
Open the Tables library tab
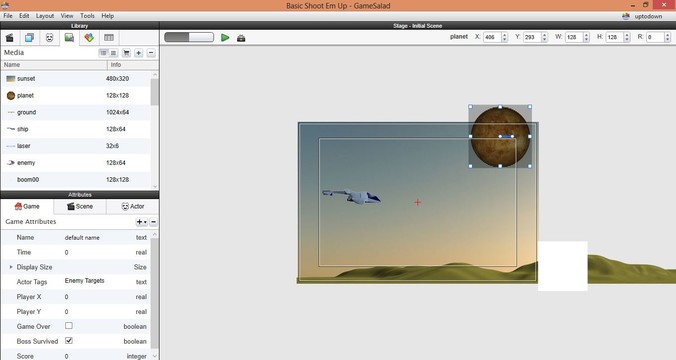[109, 38]
